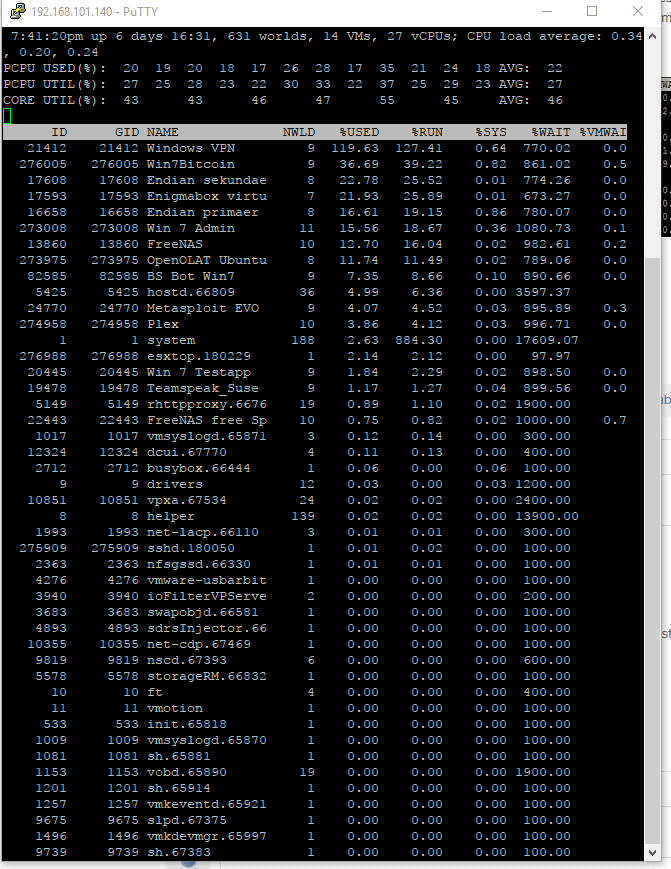The height and width of the screenshot is (869, 671).
Task: Click the 'NAME' column header
Action: click(162, 132)
